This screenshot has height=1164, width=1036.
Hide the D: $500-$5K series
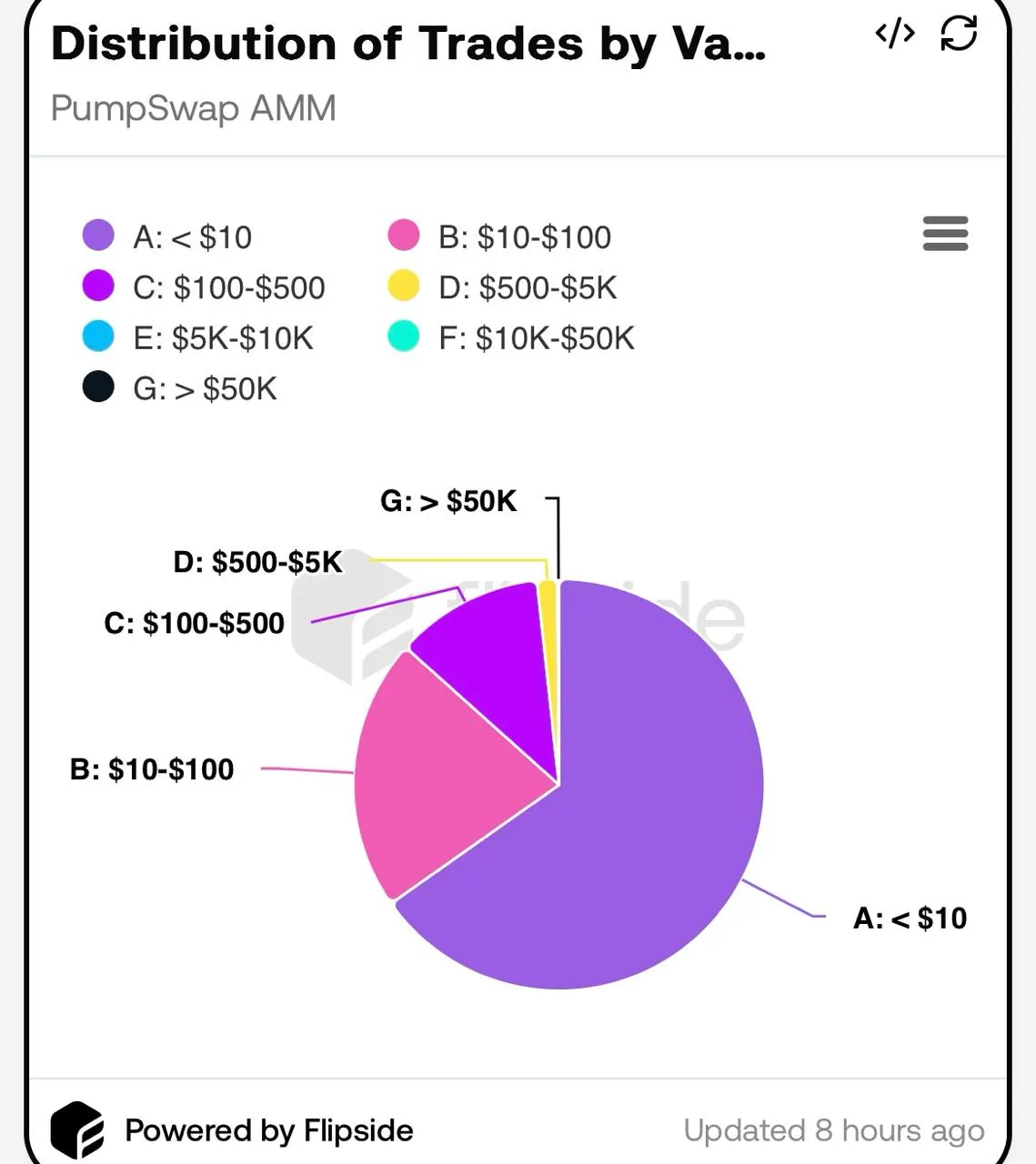point(527,287)
